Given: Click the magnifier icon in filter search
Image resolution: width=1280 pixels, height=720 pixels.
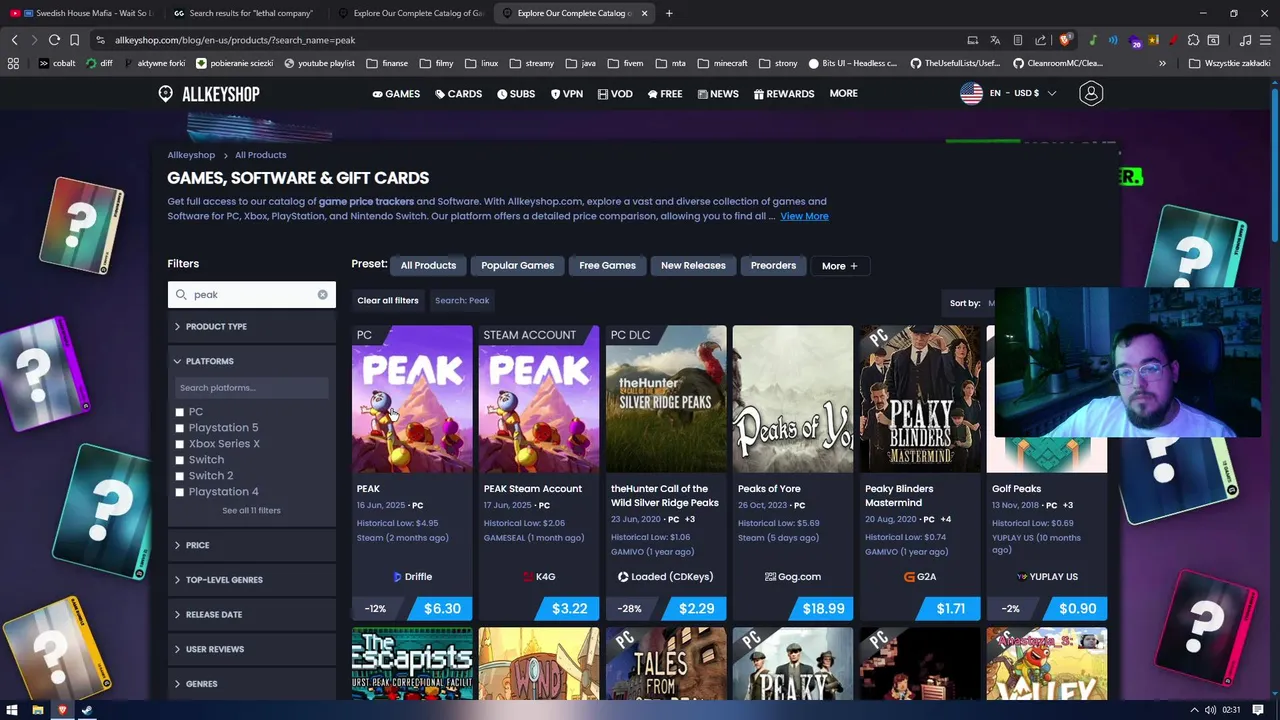Looking at the screenshot, I should (x=181, y=295).
